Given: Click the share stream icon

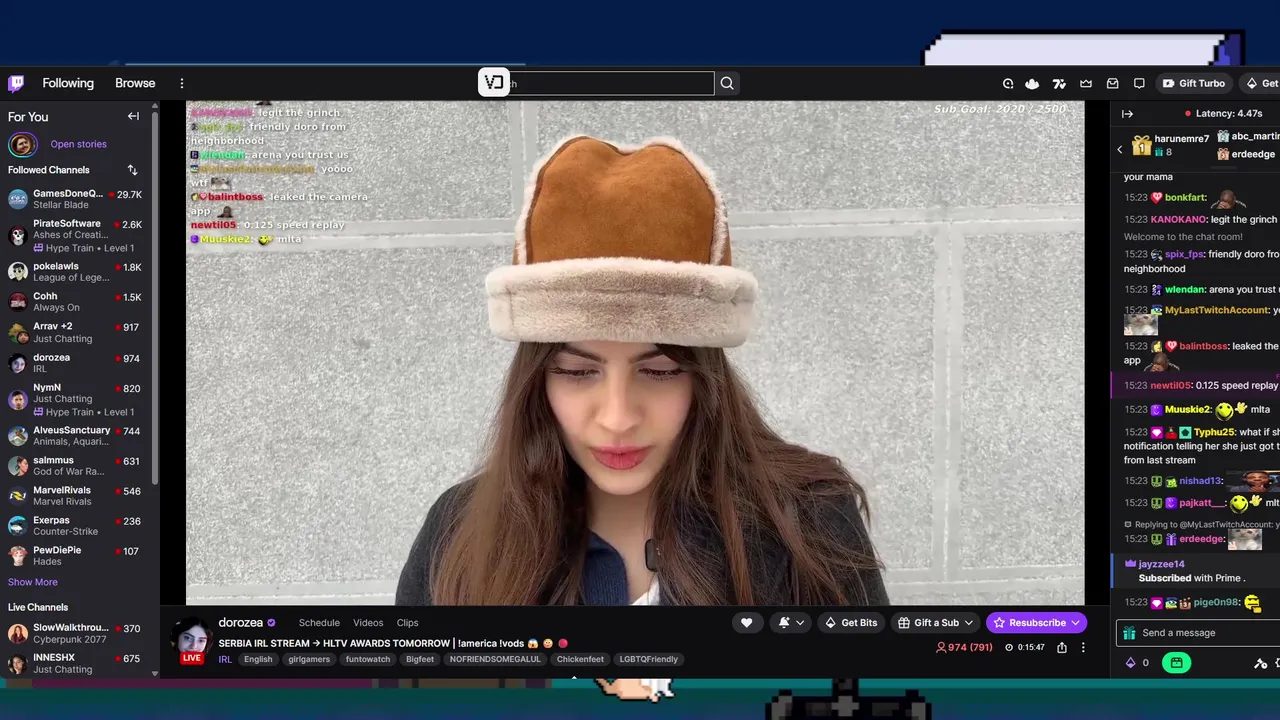Looking at the screenshot, I should tap(1062, 647).
